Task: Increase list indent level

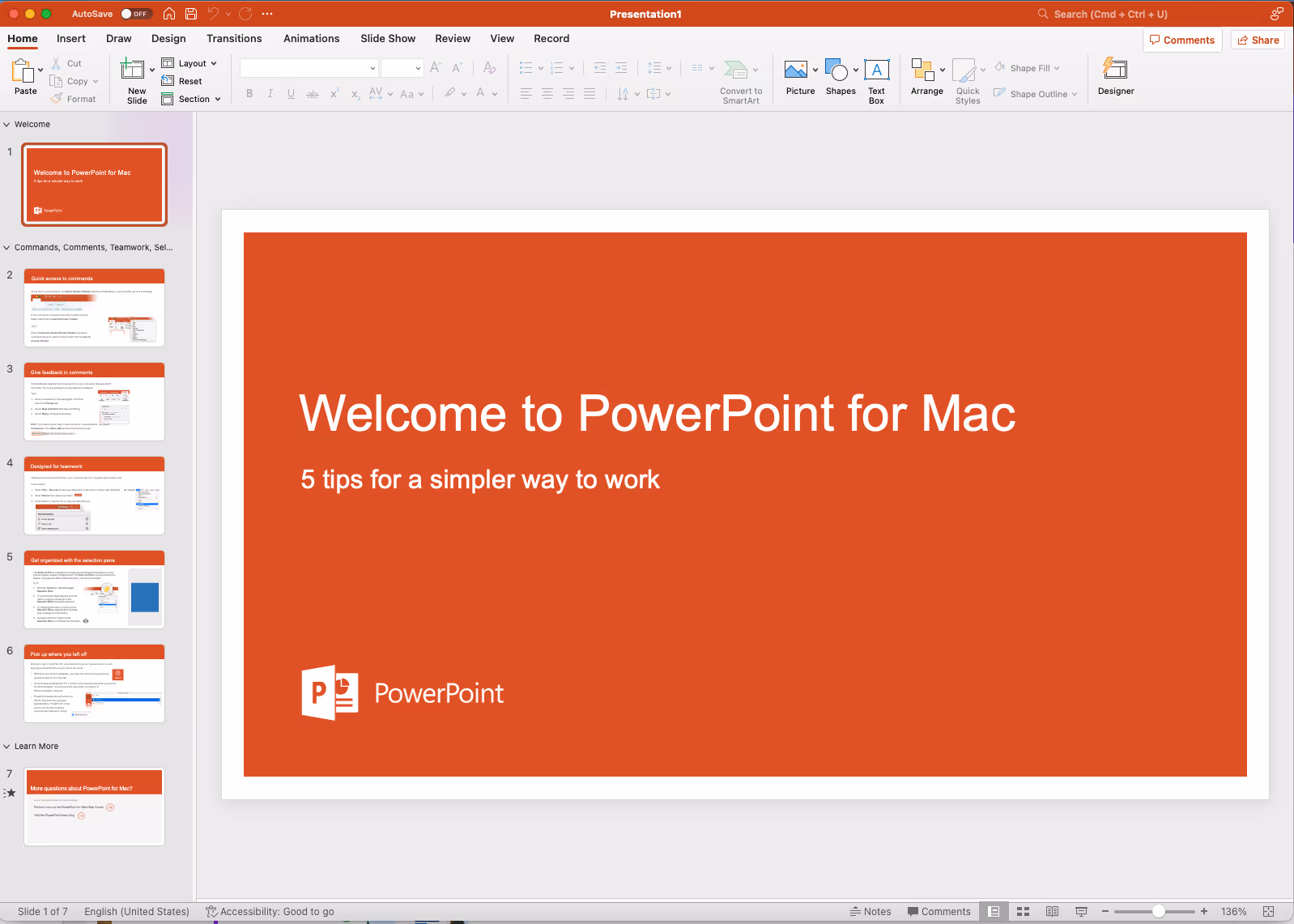Action: (x=621, y=68)
